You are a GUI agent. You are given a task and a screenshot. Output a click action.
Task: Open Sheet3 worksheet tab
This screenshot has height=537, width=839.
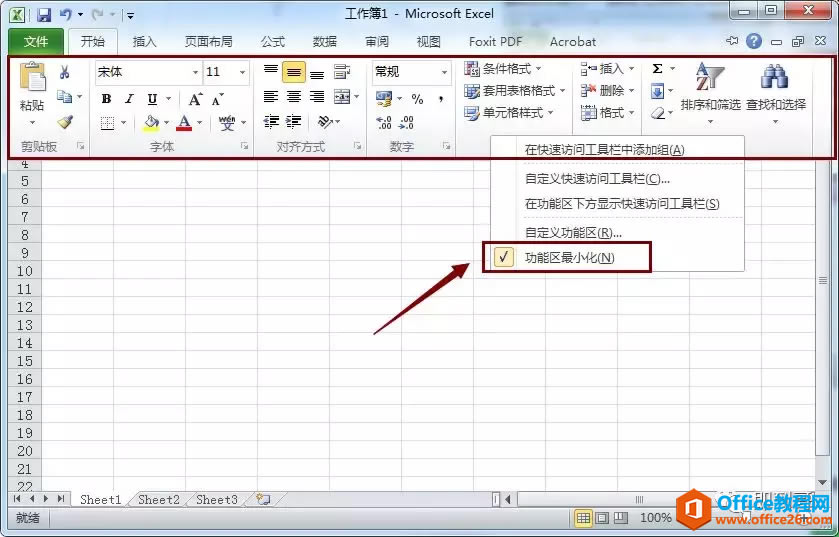pos(216,500)
